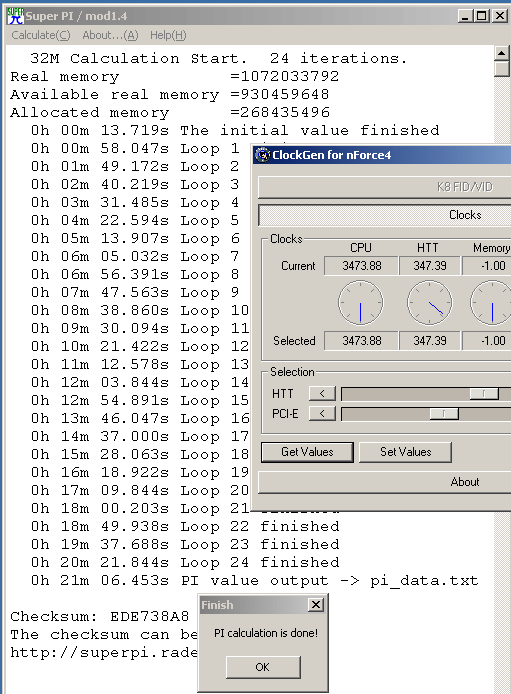511x694 pixels.
Task: Open the K8 FID/VID section
Action: (384, 187)
